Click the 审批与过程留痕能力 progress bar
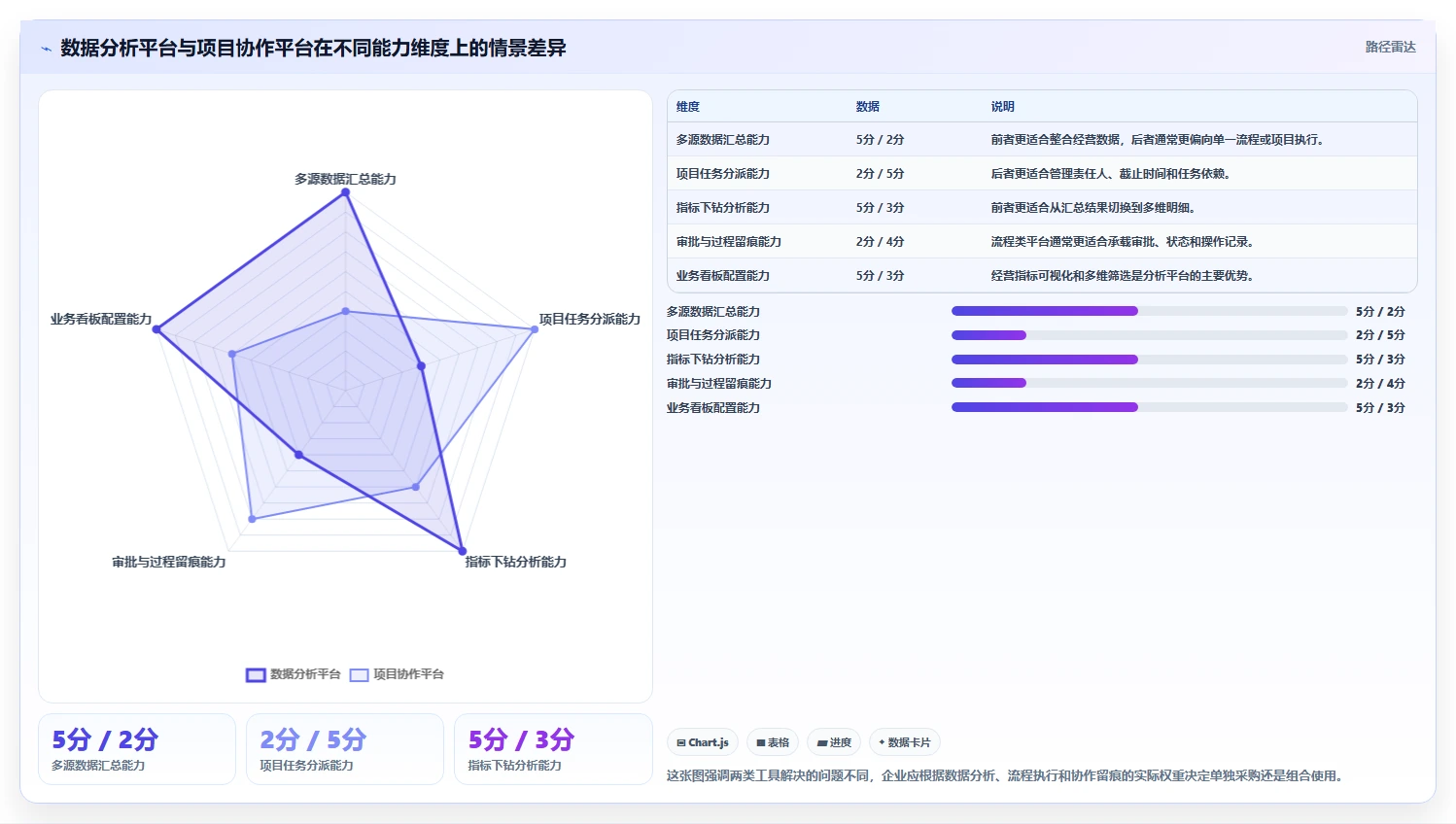Viewport: 1456px width, 824px height. 1150,383
